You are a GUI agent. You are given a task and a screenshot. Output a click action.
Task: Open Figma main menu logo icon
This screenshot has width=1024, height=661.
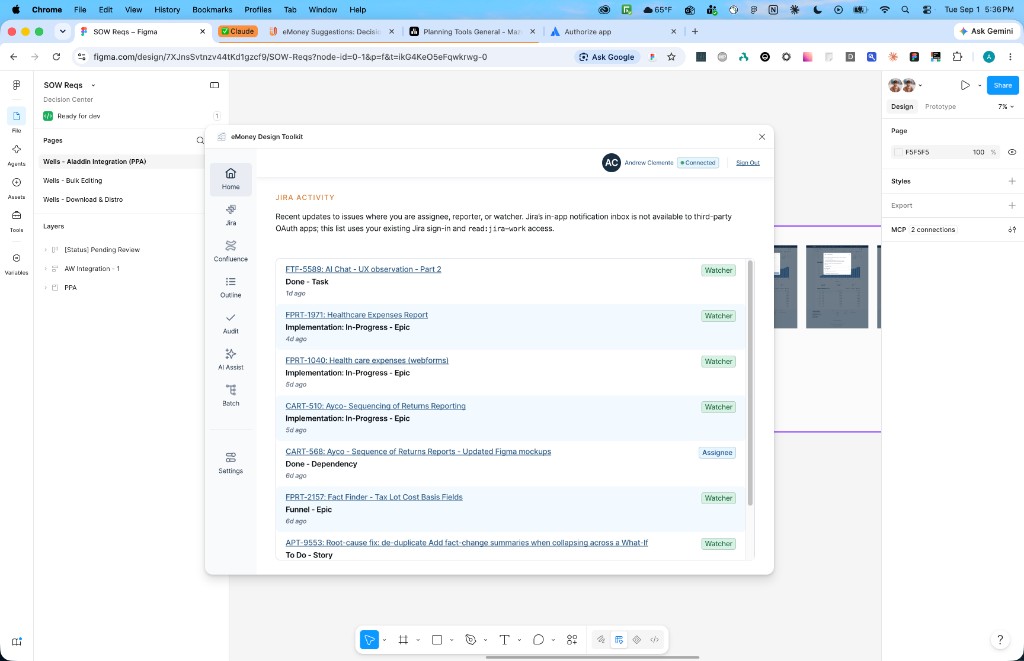click(16, 85)
